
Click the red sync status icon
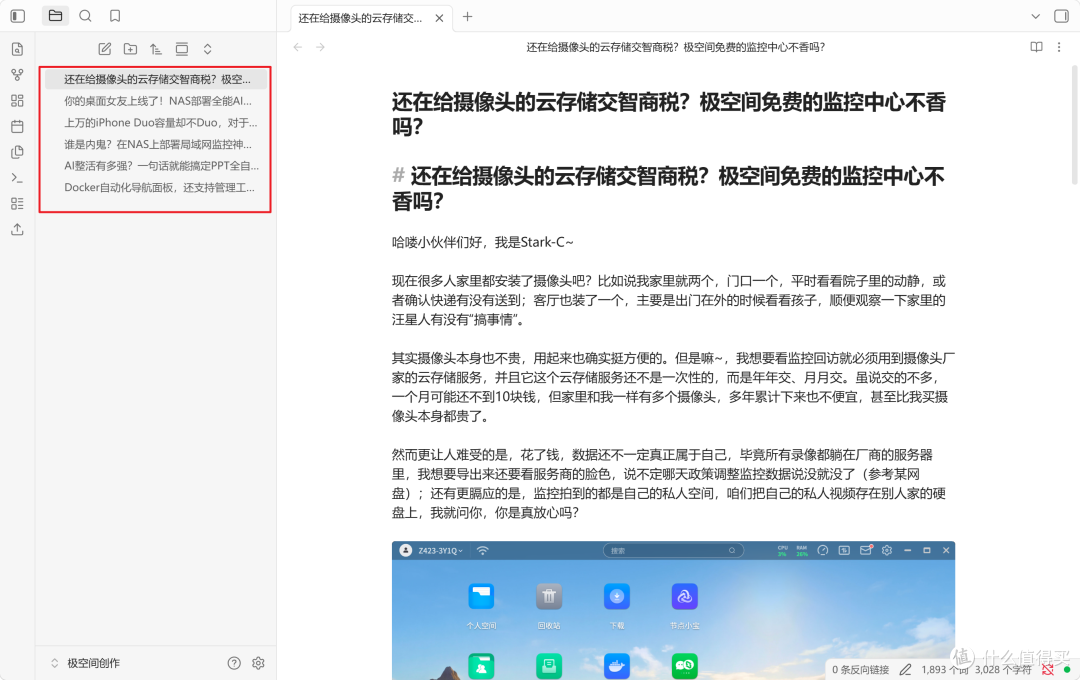click(x=1048, y=670)
